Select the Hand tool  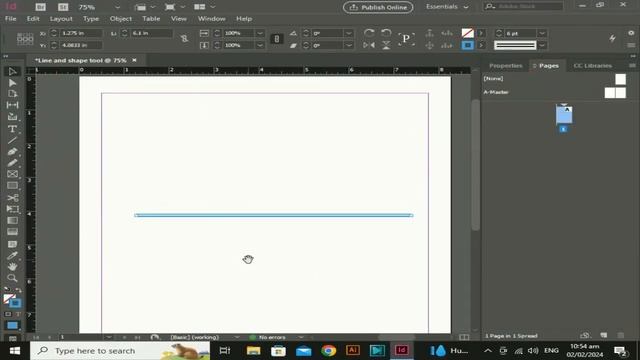12,267
